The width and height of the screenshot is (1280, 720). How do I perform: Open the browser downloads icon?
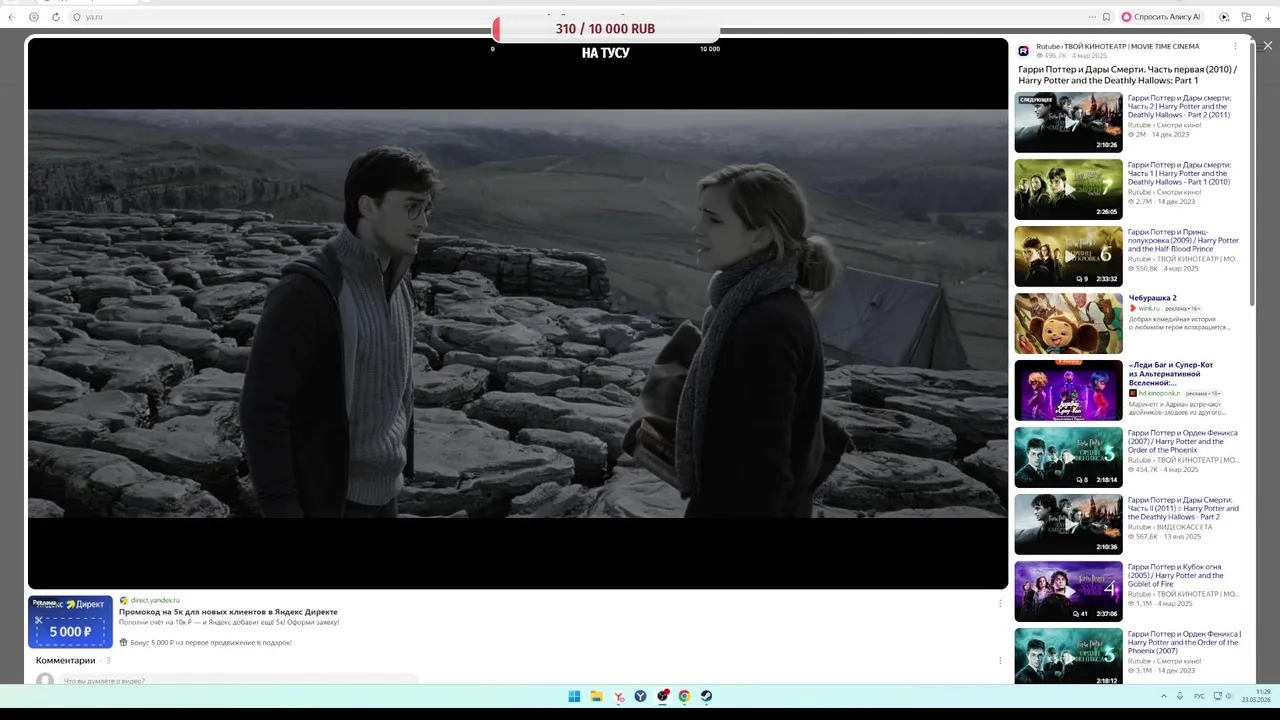click(1268, 17)
